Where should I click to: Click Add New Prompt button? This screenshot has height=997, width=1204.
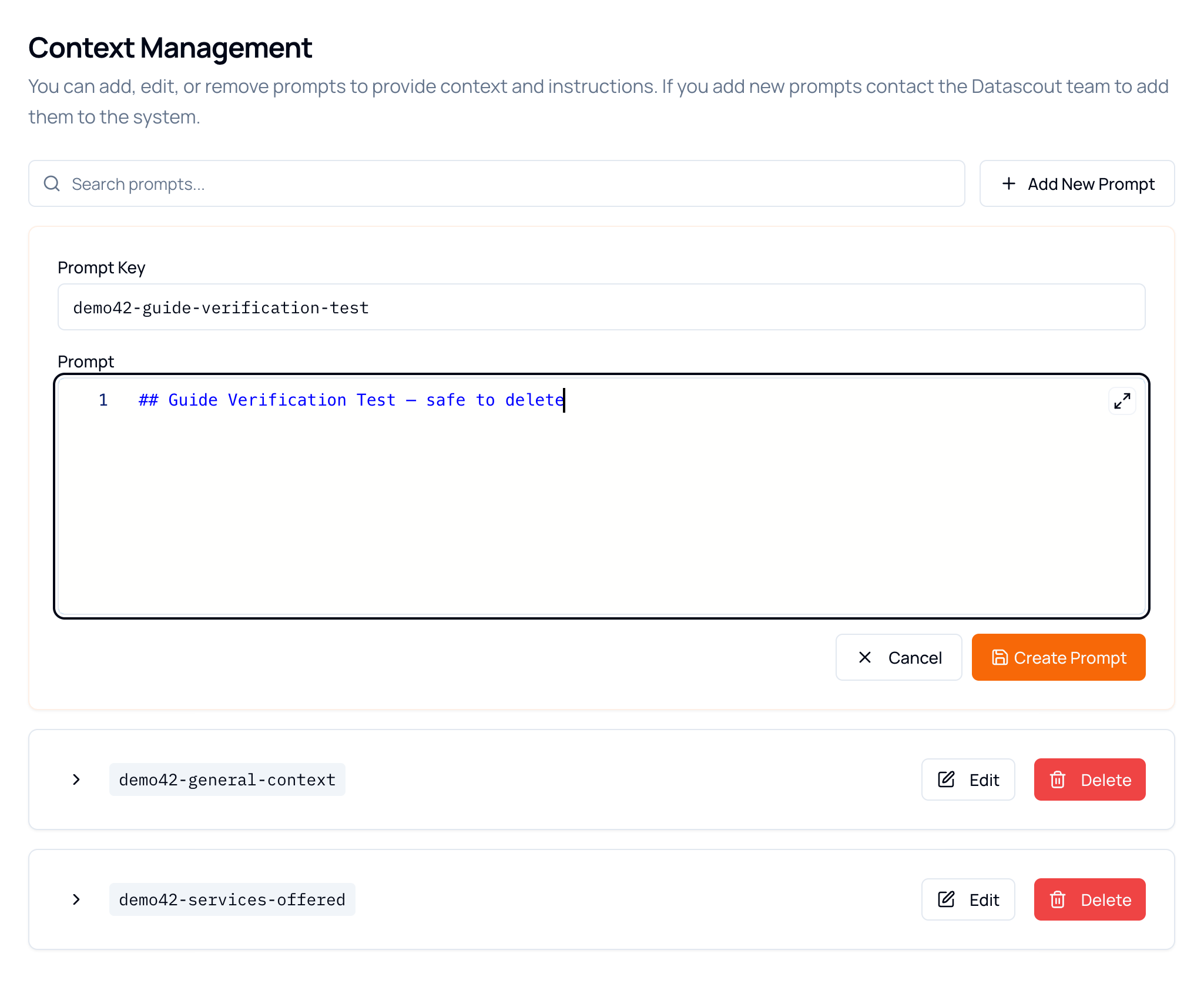pos(1076,183)
